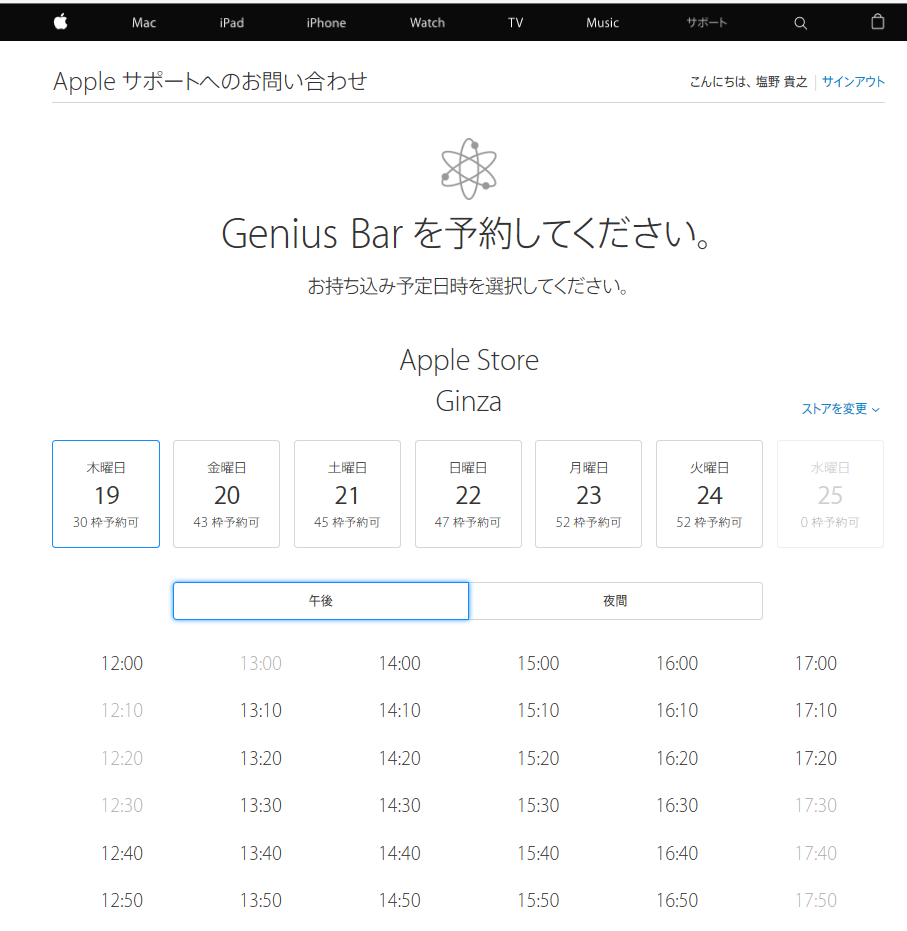Viewport: 907px width, 931px height.
Task: Choose the 12:50 time slot
Action: [122, 900]
